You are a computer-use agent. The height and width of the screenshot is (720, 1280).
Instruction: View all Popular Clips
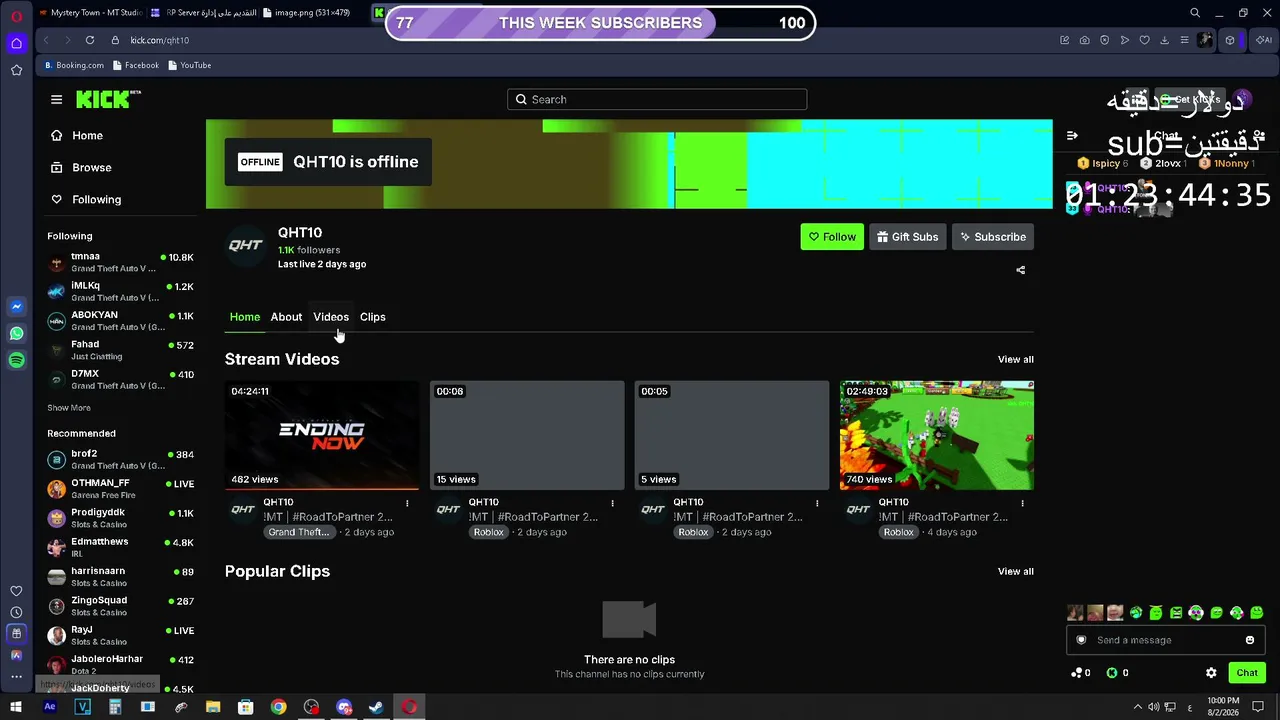point(1015,571)
